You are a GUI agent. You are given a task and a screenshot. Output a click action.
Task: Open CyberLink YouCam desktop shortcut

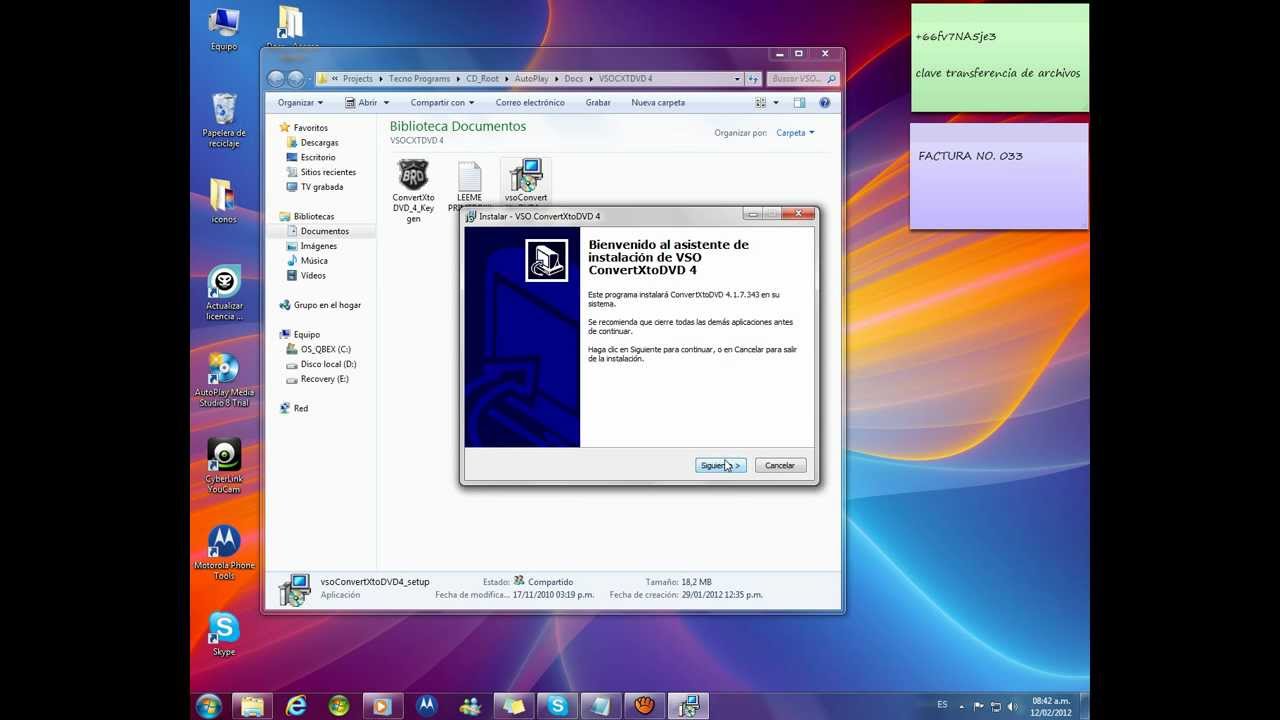(224, 466)
